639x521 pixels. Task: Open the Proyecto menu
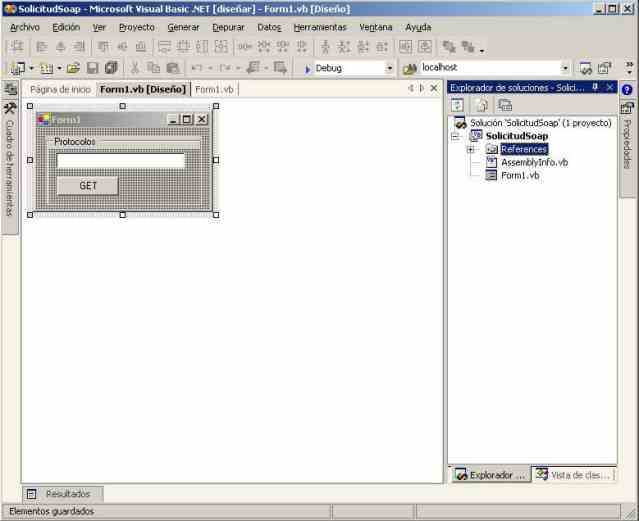coord(137,27)
